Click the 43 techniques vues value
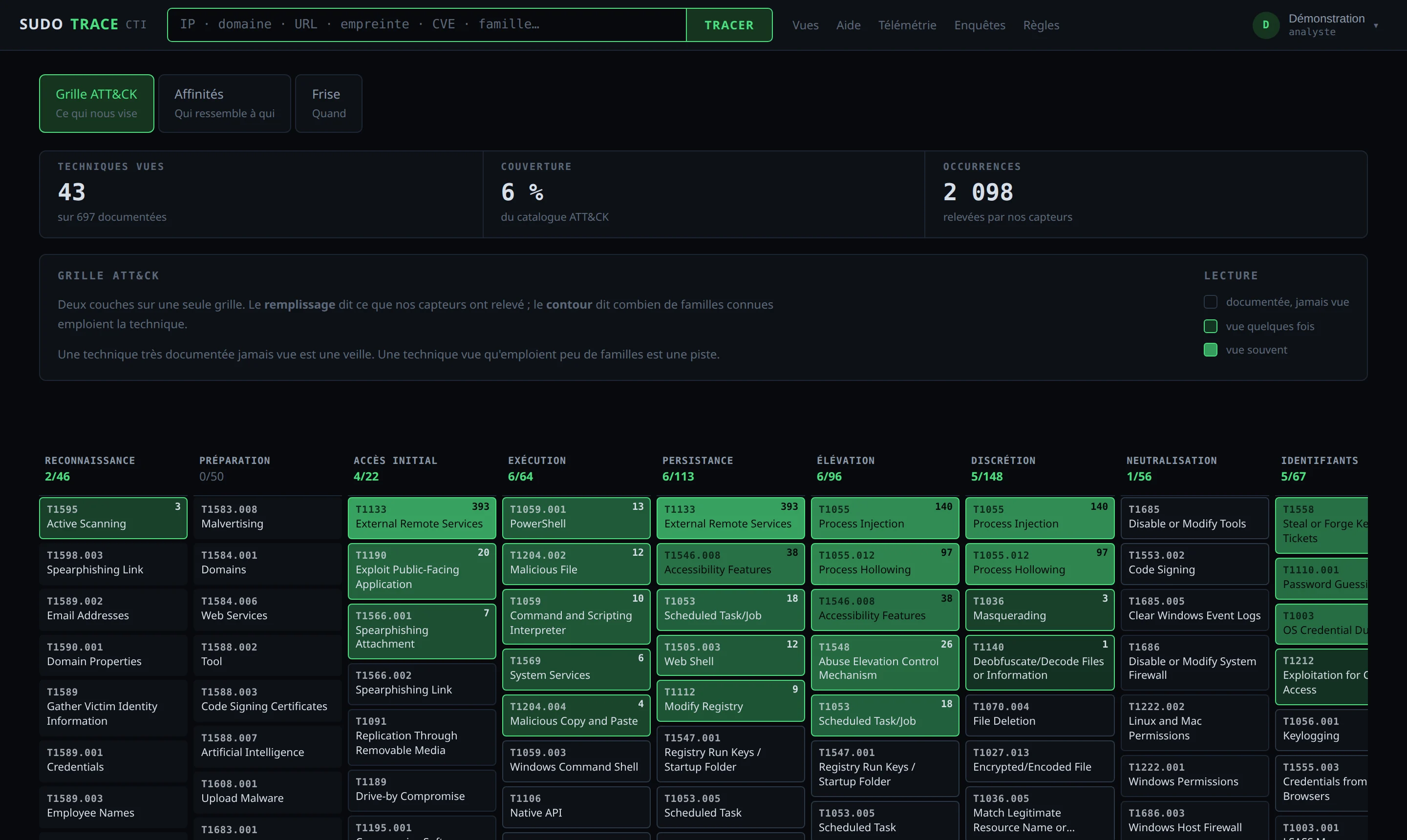Screen dimensions: 1407x840 pyautogui.click(x=71, y=192)
